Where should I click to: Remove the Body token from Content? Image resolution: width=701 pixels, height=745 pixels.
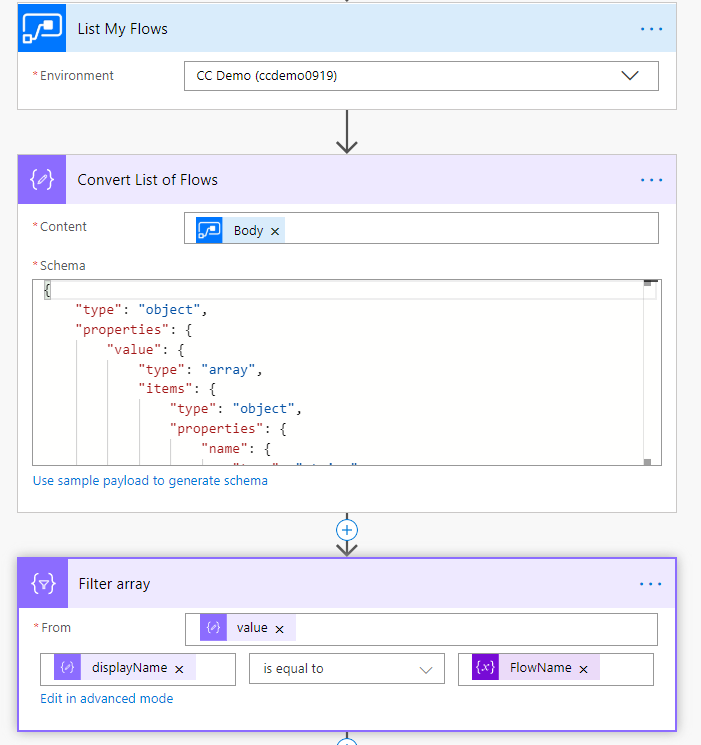click(276, 231)
